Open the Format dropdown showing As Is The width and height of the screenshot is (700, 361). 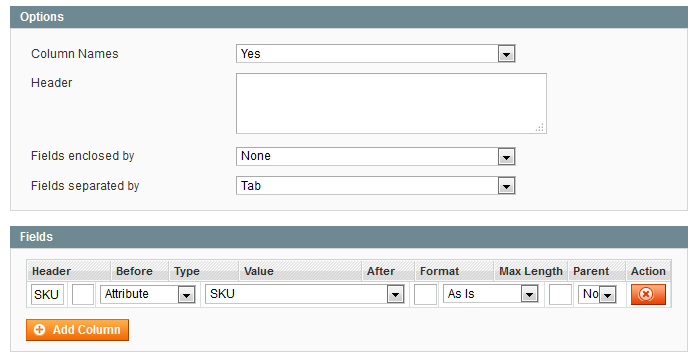pos(491,295)
